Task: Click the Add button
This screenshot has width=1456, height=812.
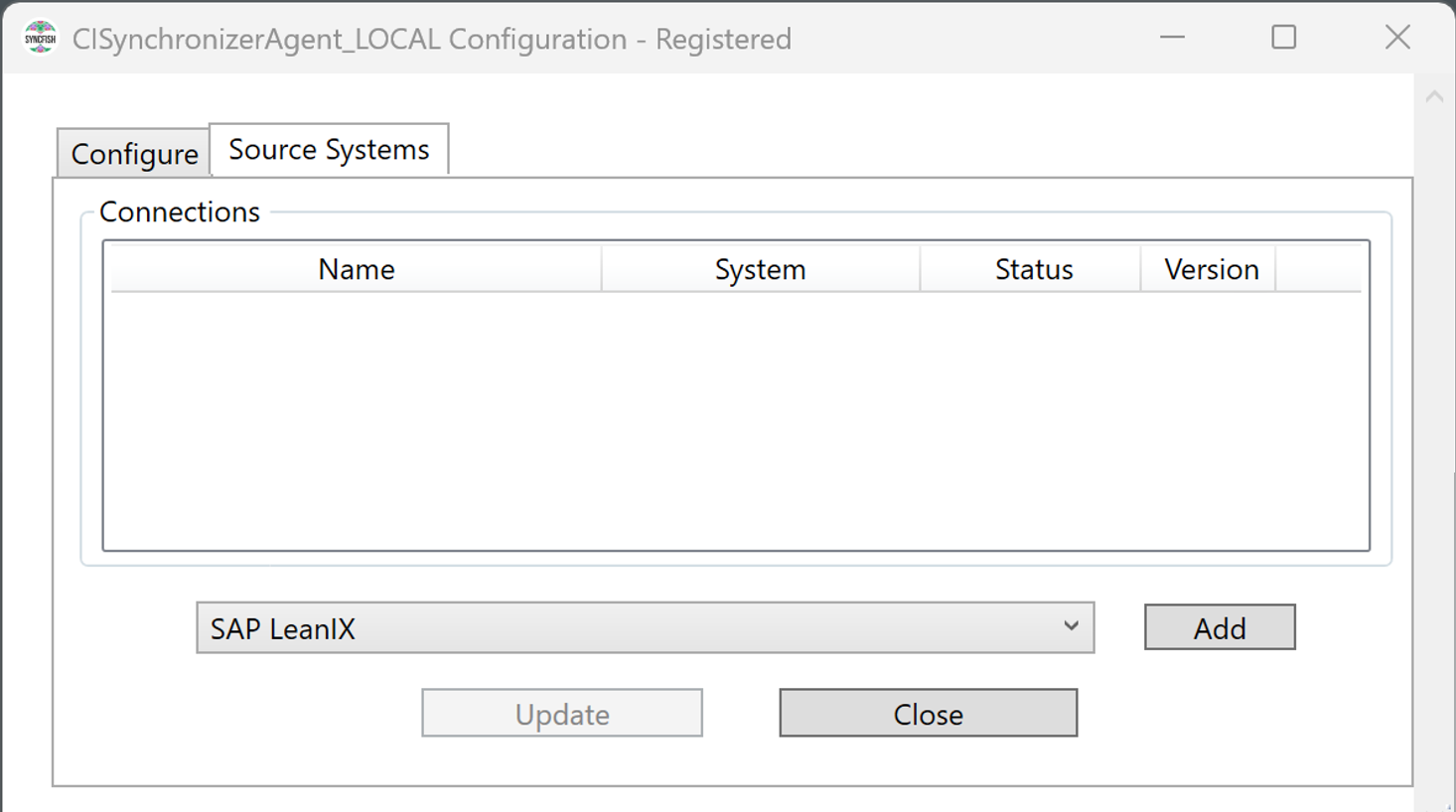Action: tap(1220, 627)
